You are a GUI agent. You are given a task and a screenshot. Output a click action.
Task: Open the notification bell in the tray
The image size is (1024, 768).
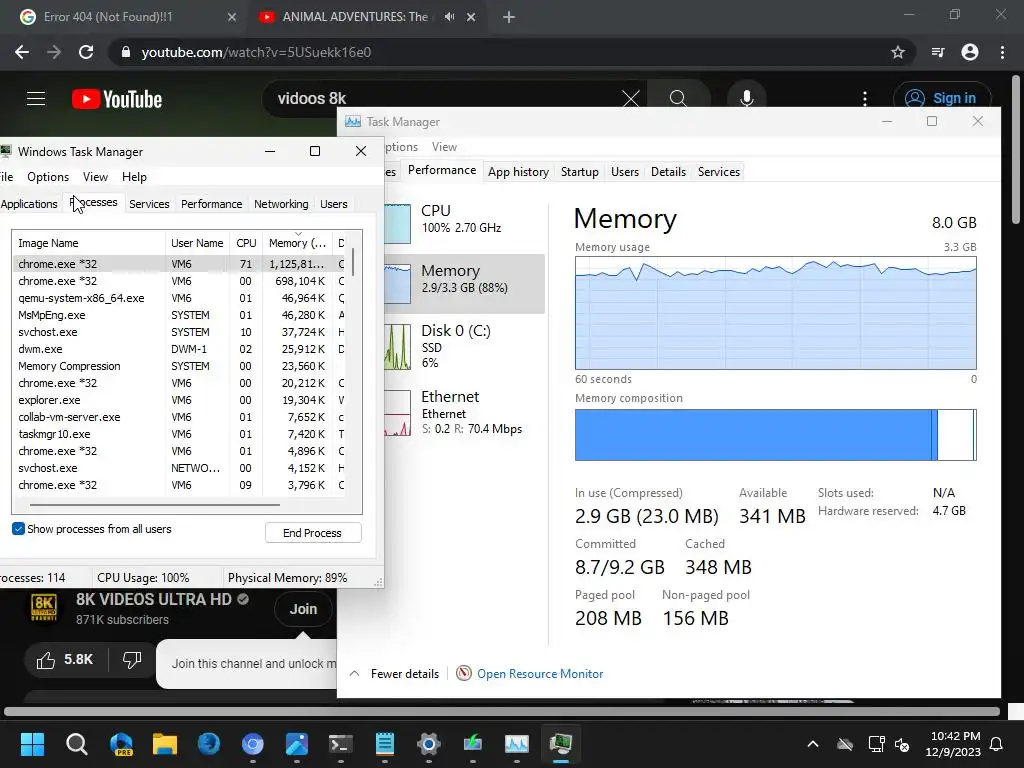[997, 744]
